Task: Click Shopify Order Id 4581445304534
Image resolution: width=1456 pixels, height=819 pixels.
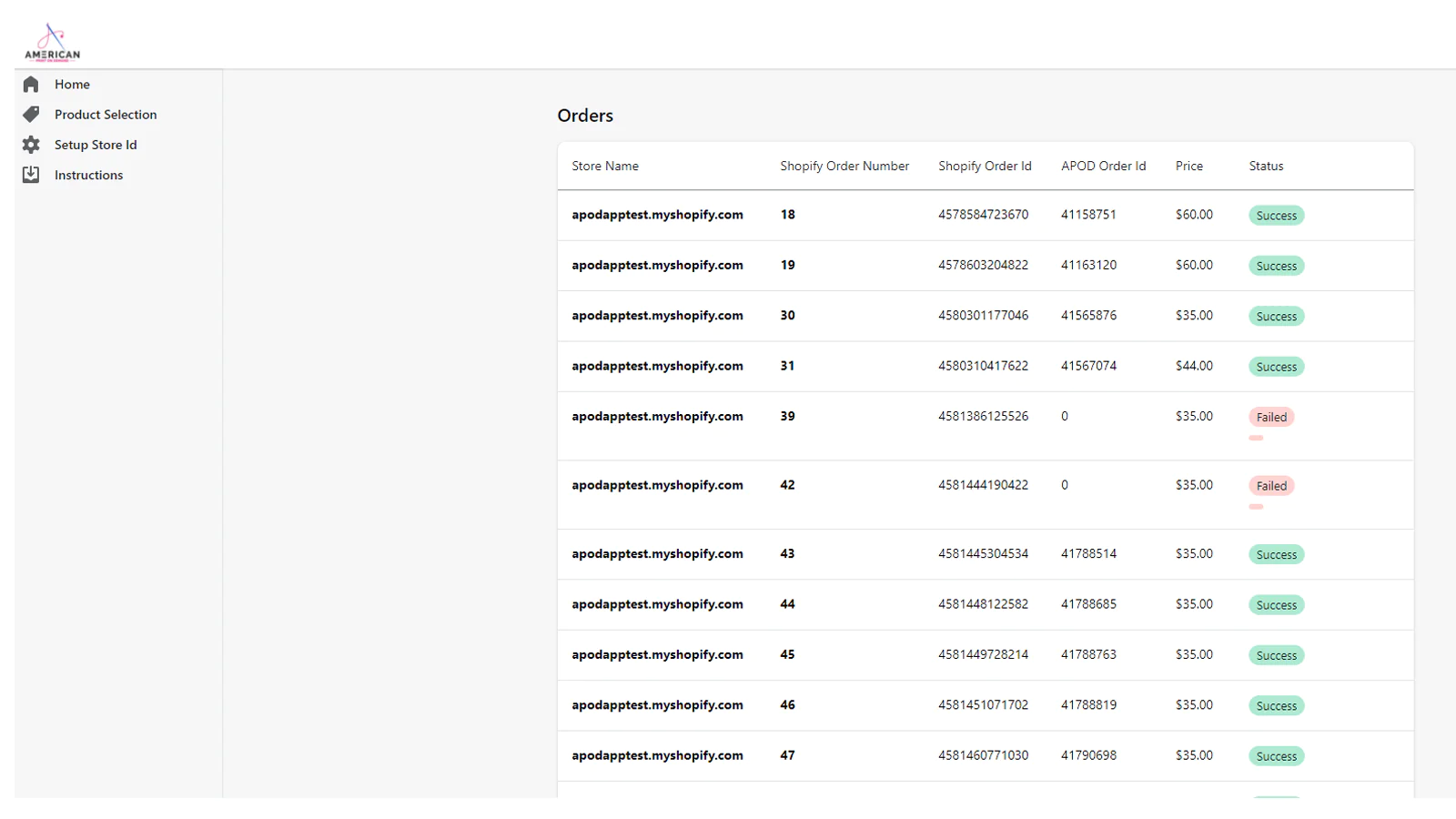Action: [984, 553]
